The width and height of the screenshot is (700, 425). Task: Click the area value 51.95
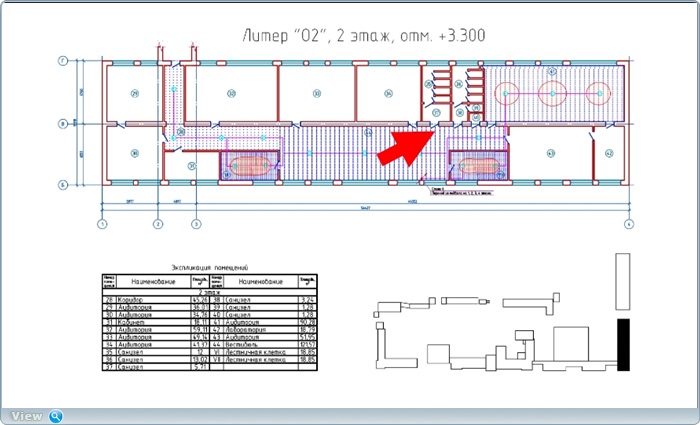(308, 337)
